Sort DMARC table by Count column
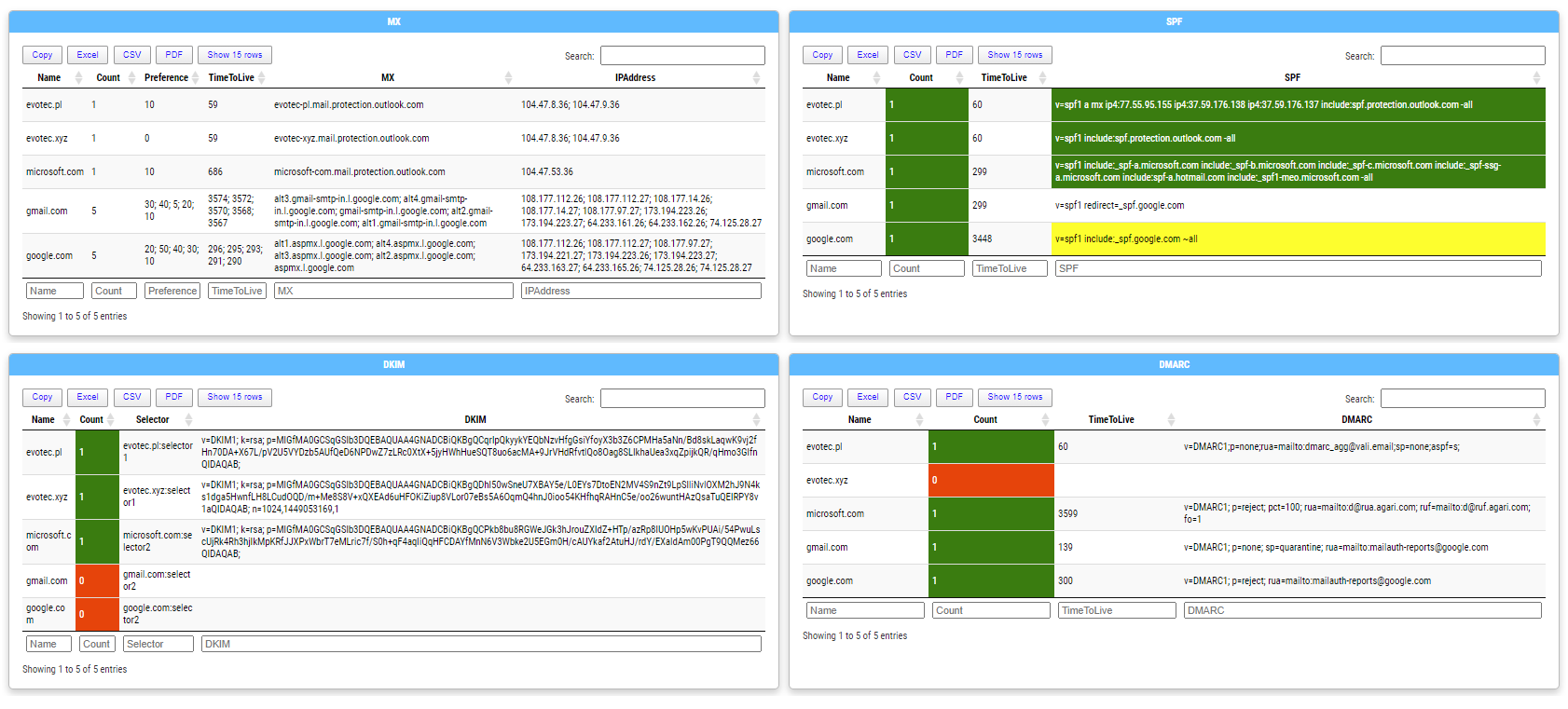Viewport: 1568px width, 709px height. (x=985, y=420)
